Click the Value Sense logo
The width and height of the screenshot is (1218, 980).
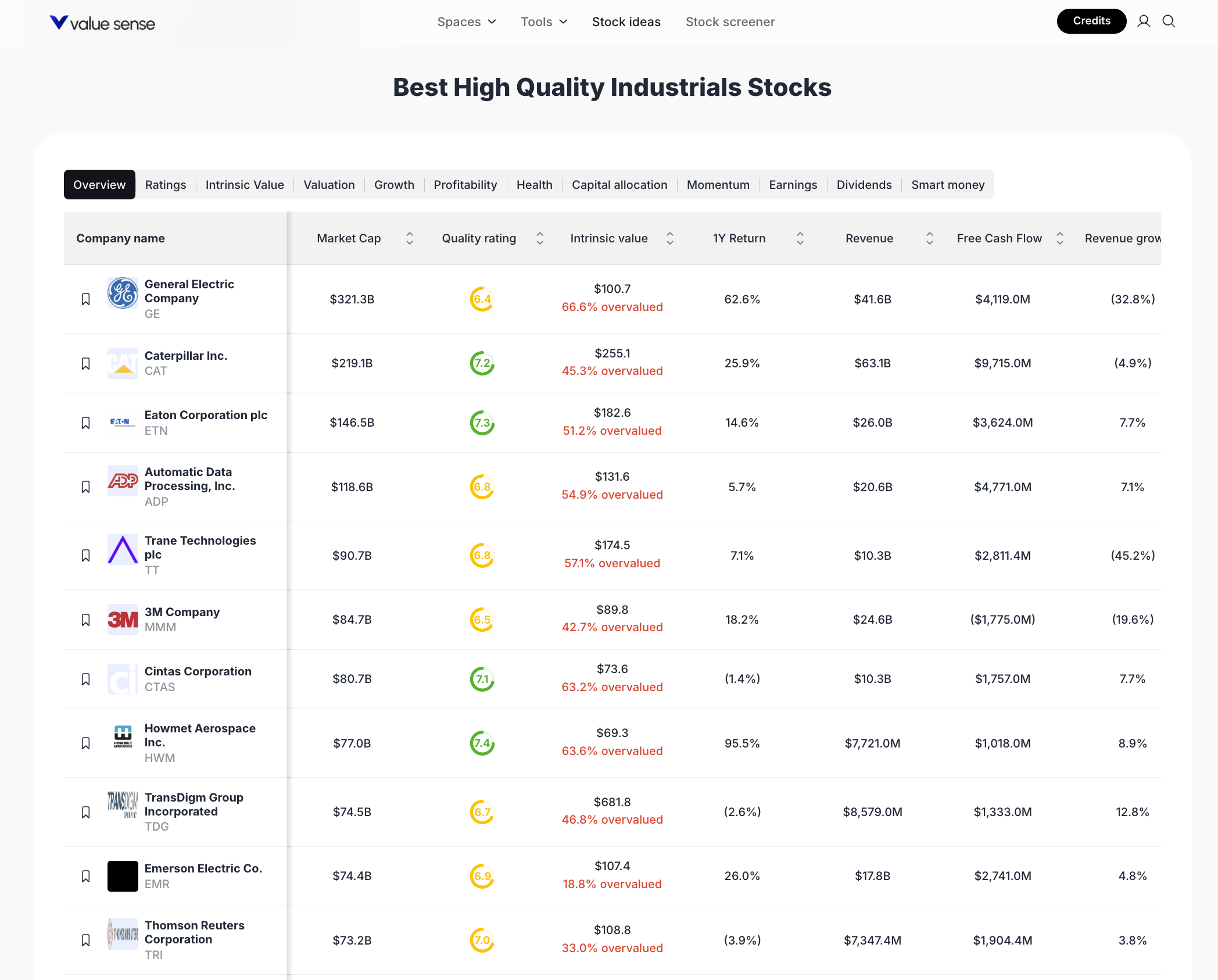102,23
